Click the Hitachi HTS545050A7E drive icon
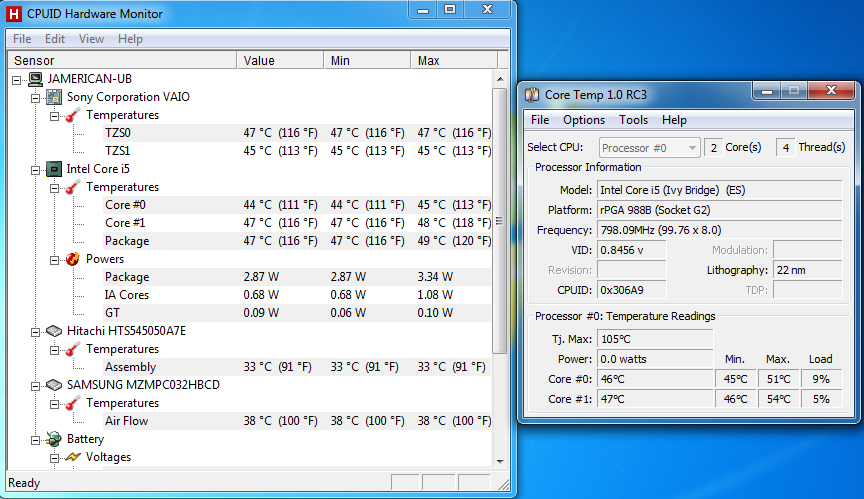The image size is (864, 499). 54,331
